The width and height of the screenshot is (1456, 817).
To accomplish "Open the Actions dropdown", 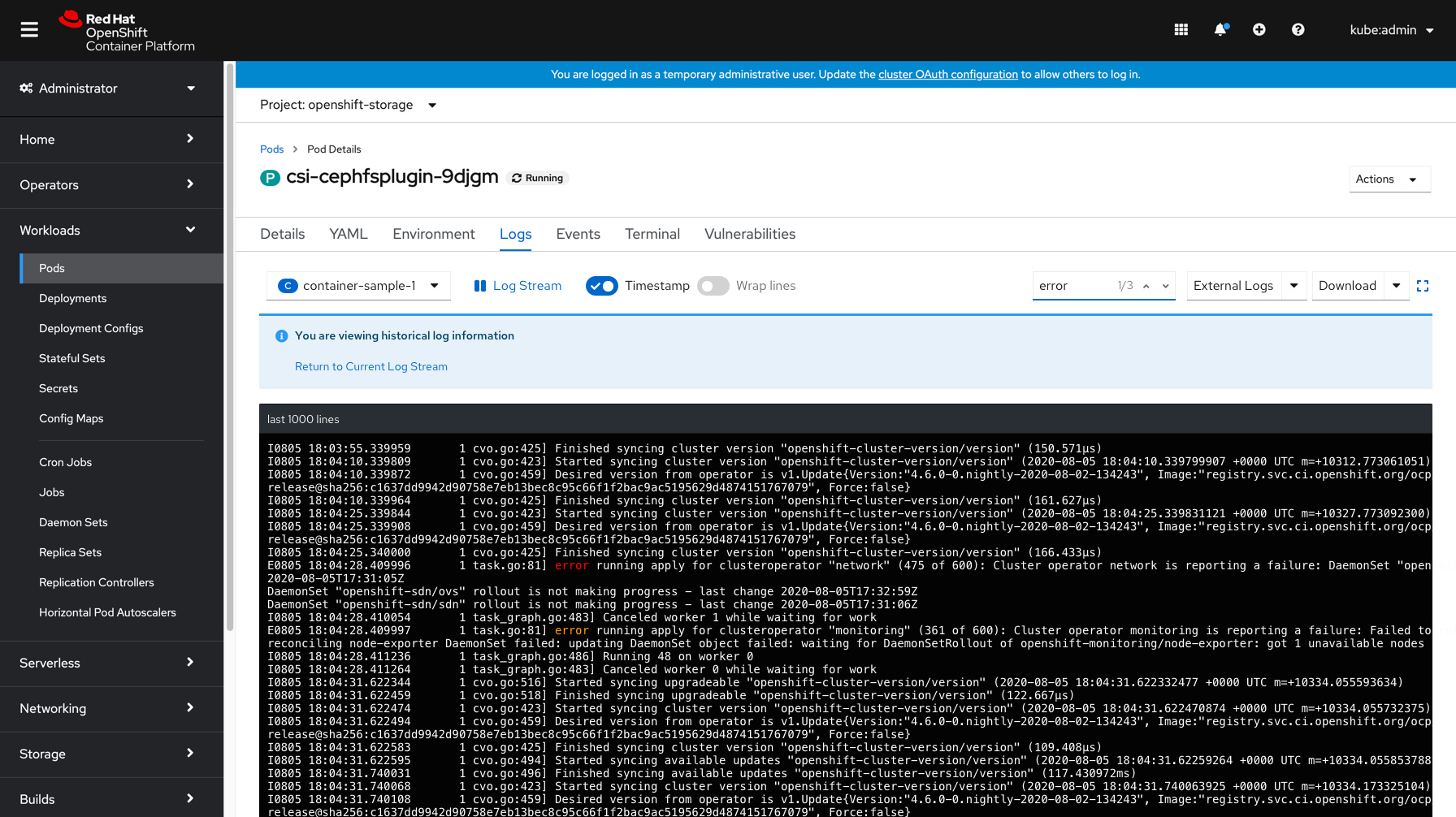I will tap(1389, 179).
